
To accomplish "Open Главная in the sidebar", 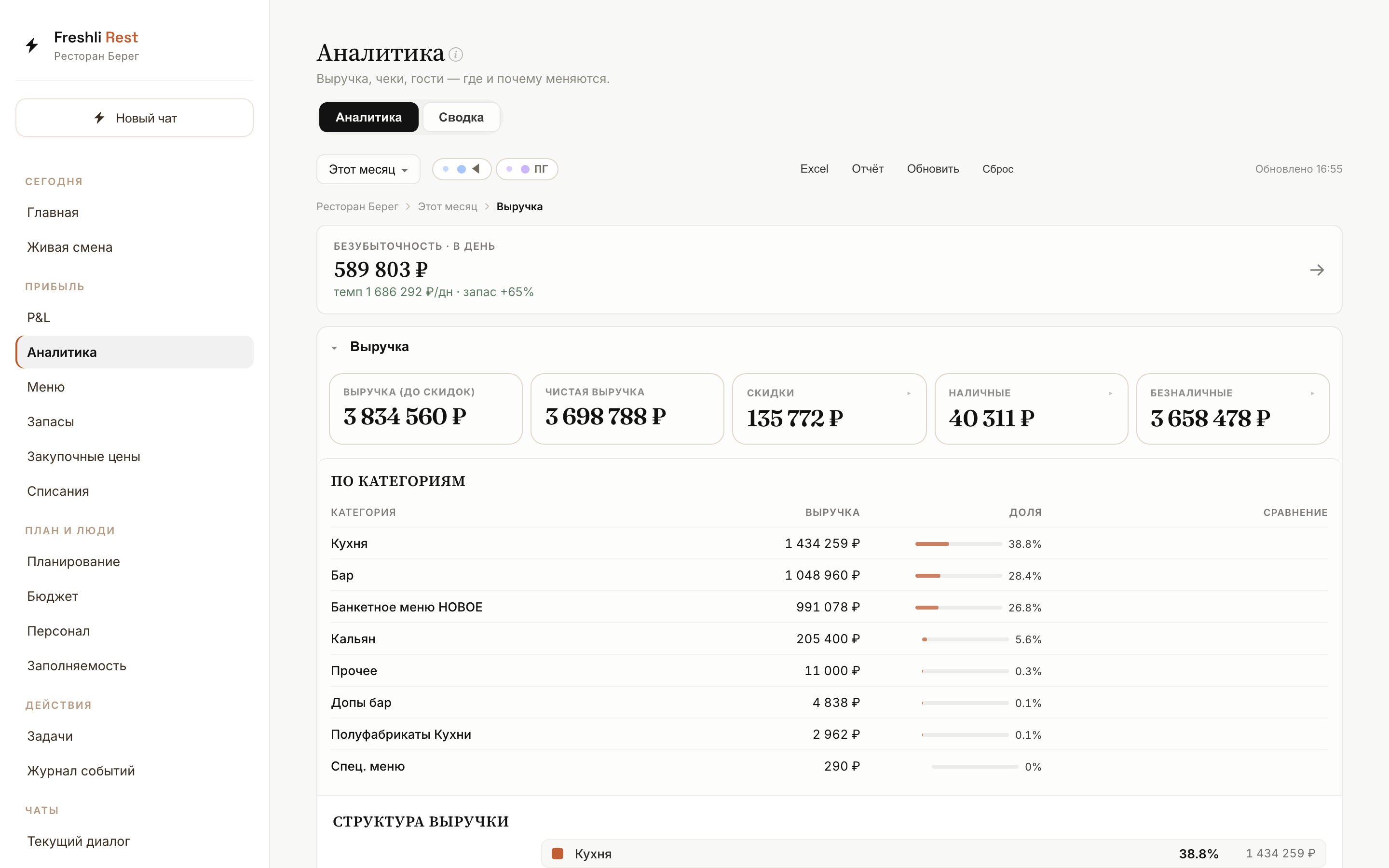I will point(134,212).
